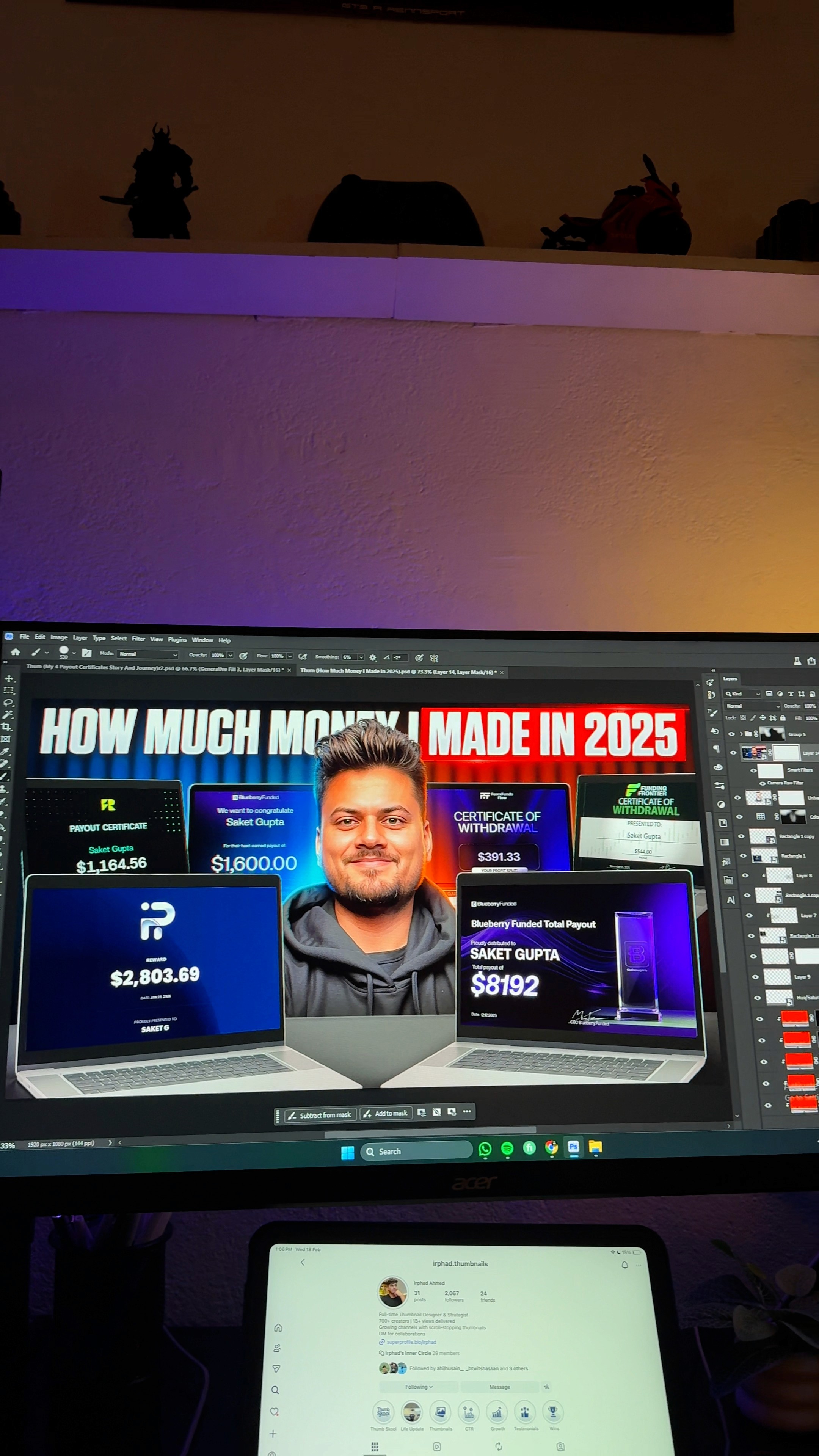
Task: Select the Lasso tool
Action: click(x=8, y=703)
